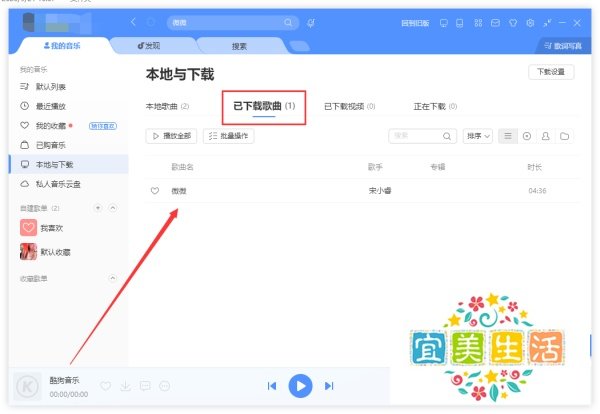Click the artist name 宋小睿
The width and height of the screenshot is (600, 414).
pyautogui.click(x=380, y=191)
